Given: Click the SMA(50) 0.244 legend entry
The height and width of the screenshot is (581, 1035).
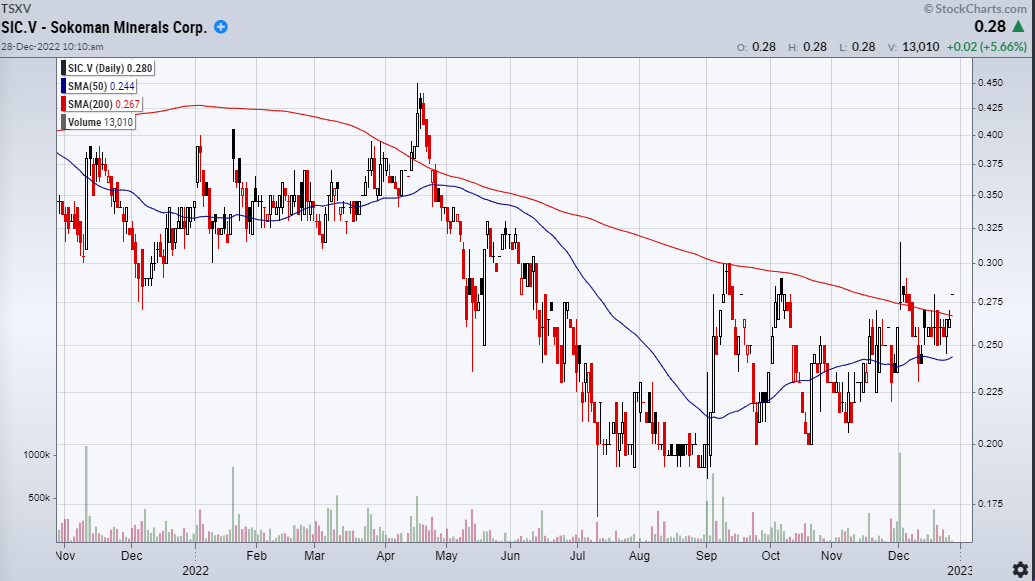Looking at the screenshot, I should (99, 86).
